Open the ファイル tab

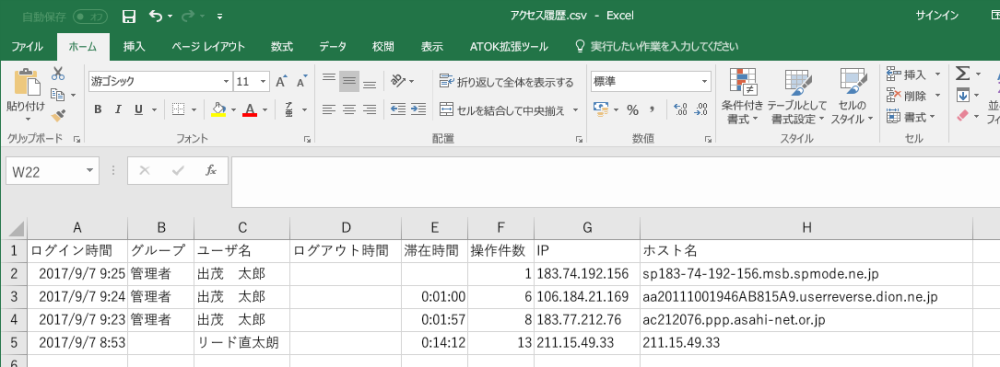(x=27, y=47)
